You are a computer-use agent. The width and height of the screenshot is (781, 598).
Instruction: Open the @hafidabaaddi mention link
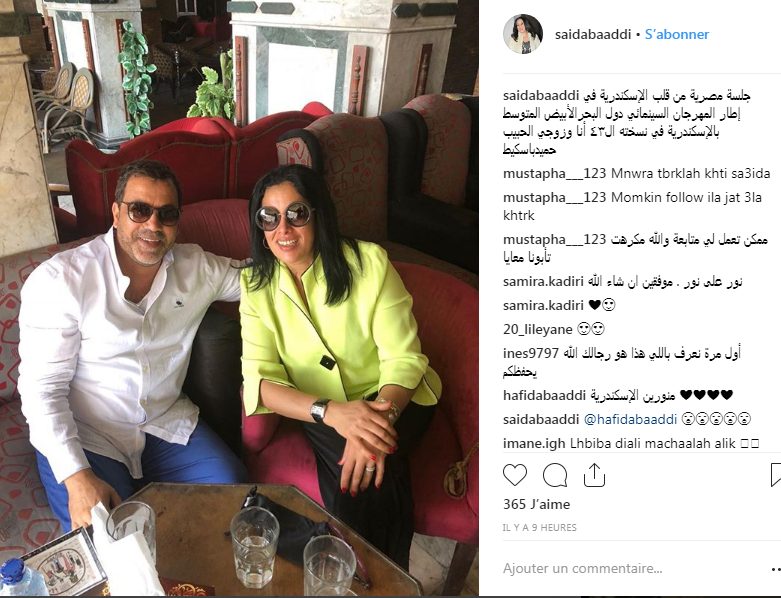click(630, 419)
